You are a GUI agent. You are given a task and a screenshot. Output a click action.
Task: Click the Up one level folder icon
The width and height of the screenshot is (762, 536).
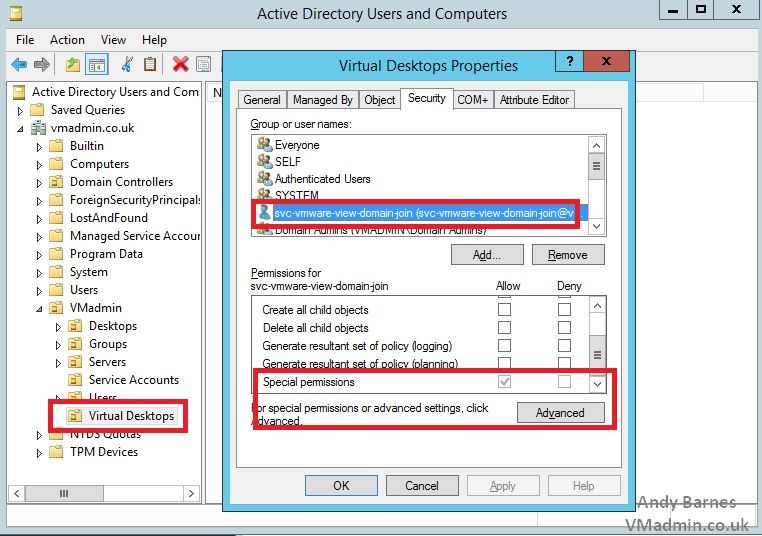point(73,64)
